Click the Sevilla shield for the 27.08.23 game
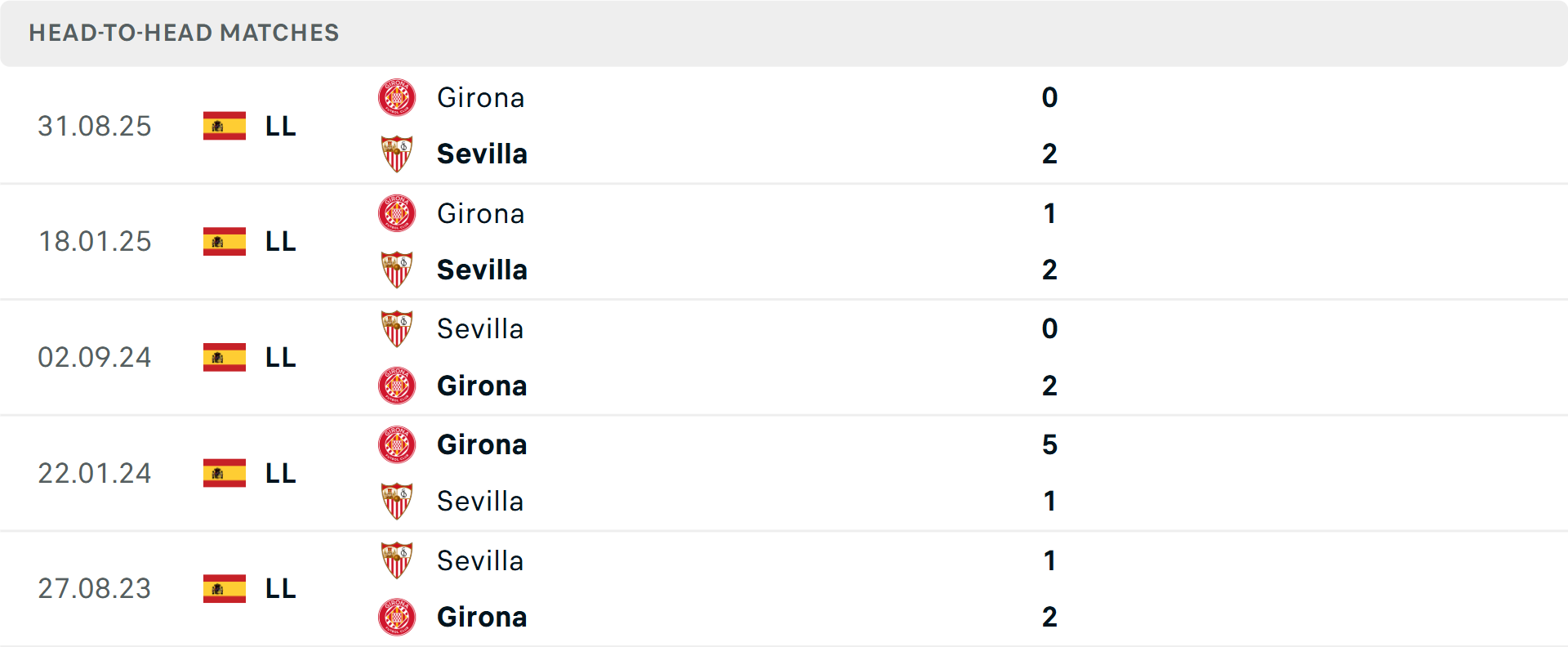This screenshot has height=647, width=1568. click(397, 561)
